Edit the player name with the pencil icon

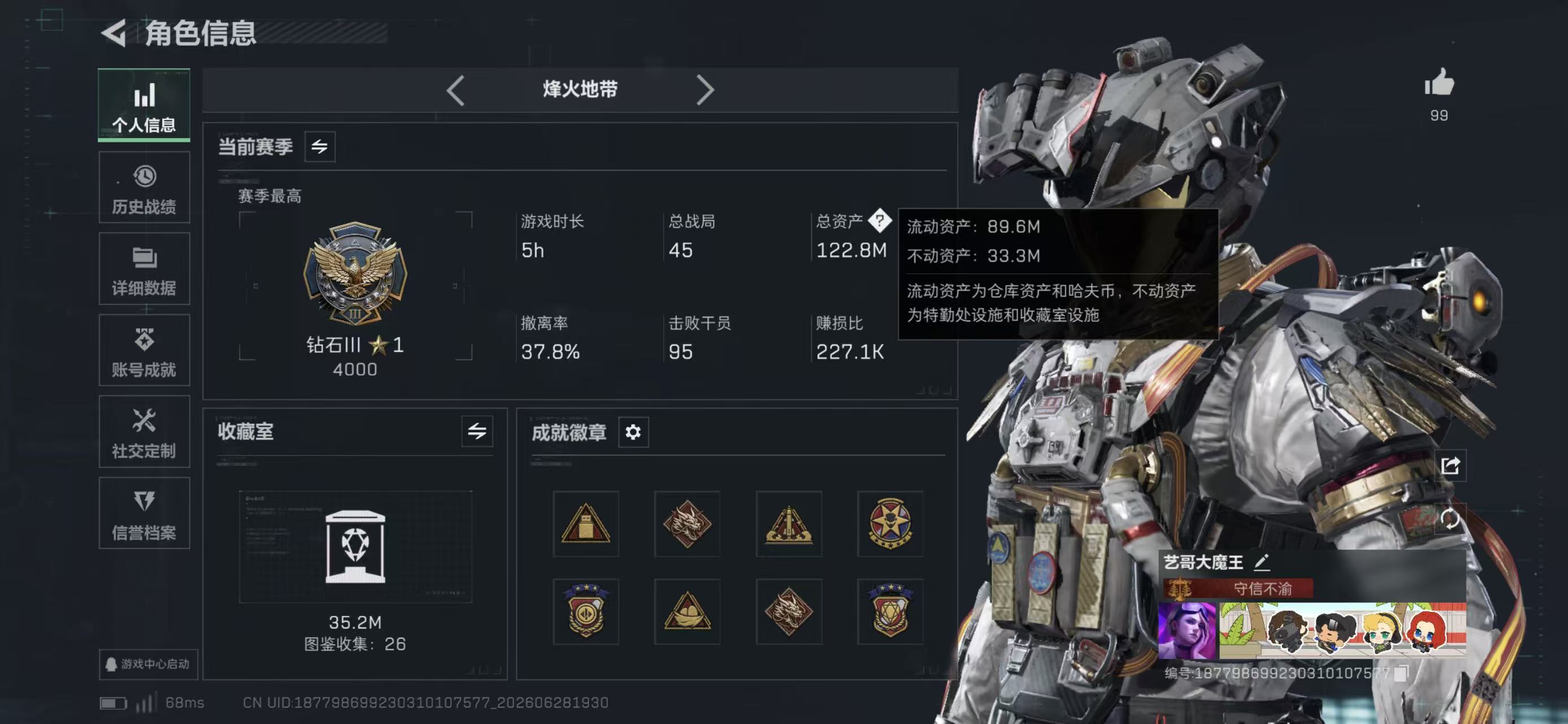pyautogui.click(x=1262, y=562)
